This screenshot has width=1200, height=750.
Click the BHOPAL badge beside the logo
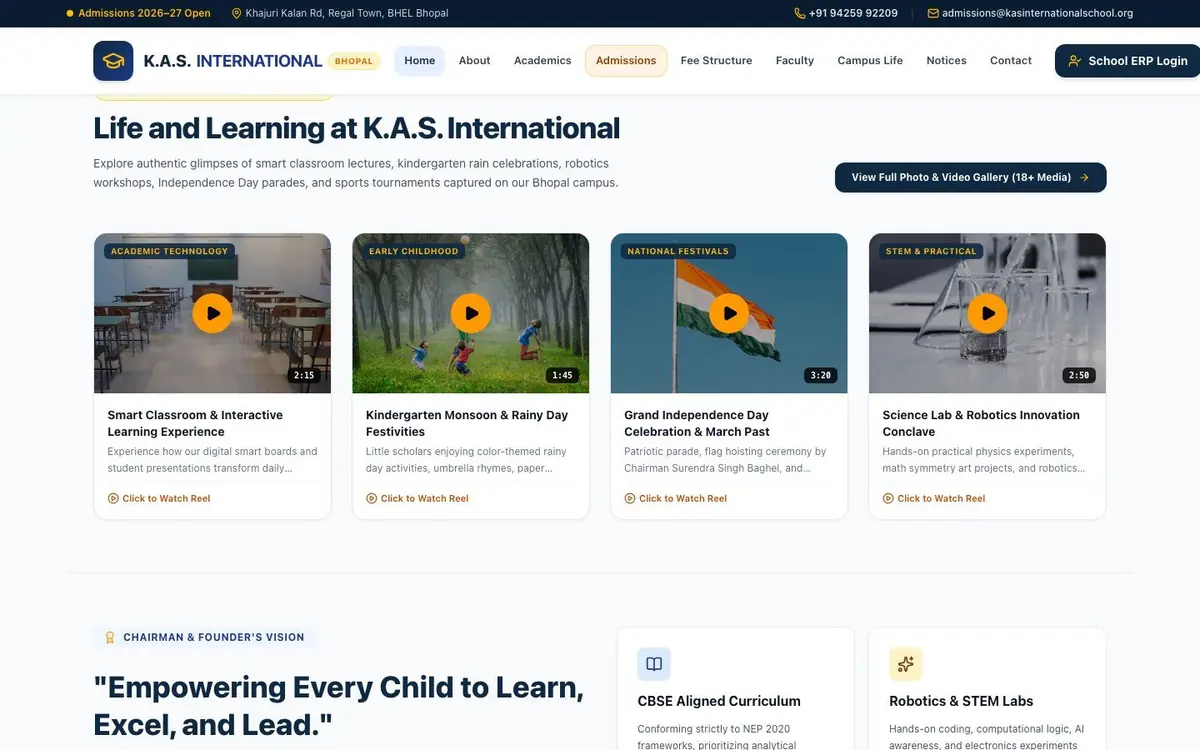pos(354,61)
